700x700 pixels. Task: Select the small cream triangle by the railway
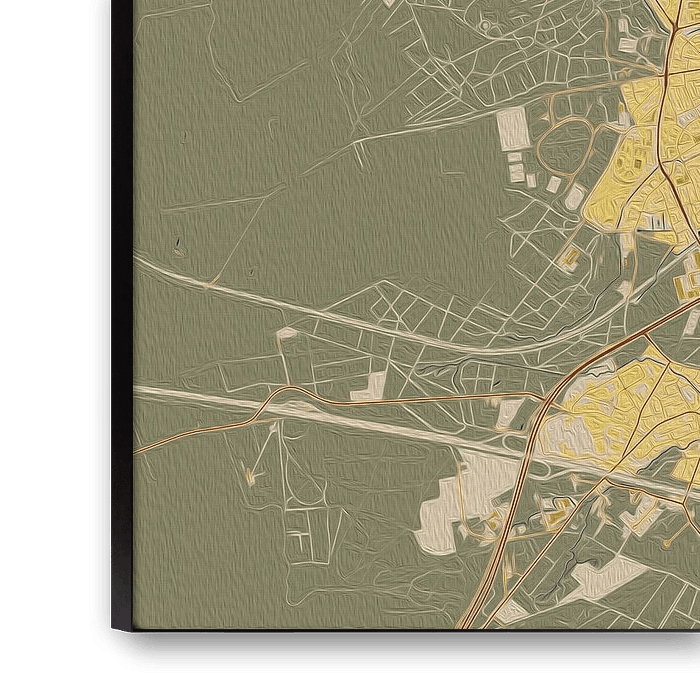286,331
